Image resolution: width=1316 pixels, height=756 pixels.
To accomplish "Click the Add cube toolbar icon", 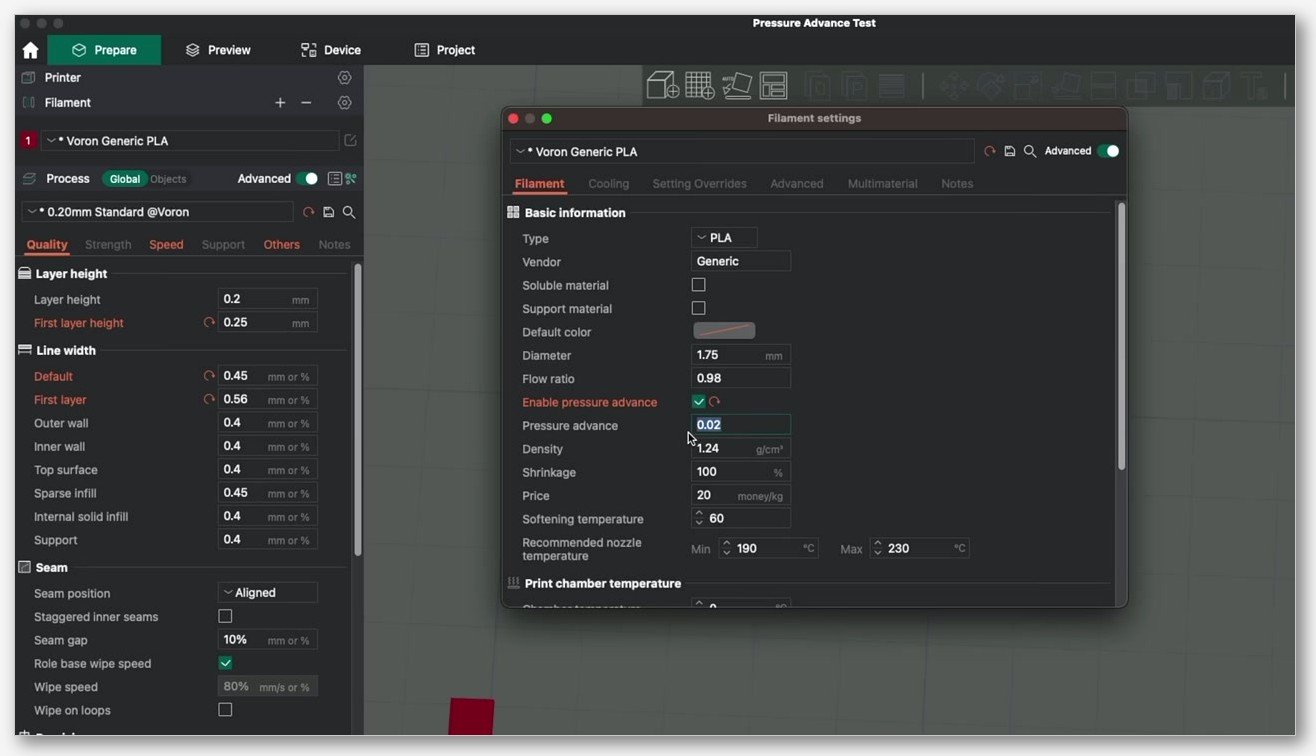I will click(x=662, y=86).
